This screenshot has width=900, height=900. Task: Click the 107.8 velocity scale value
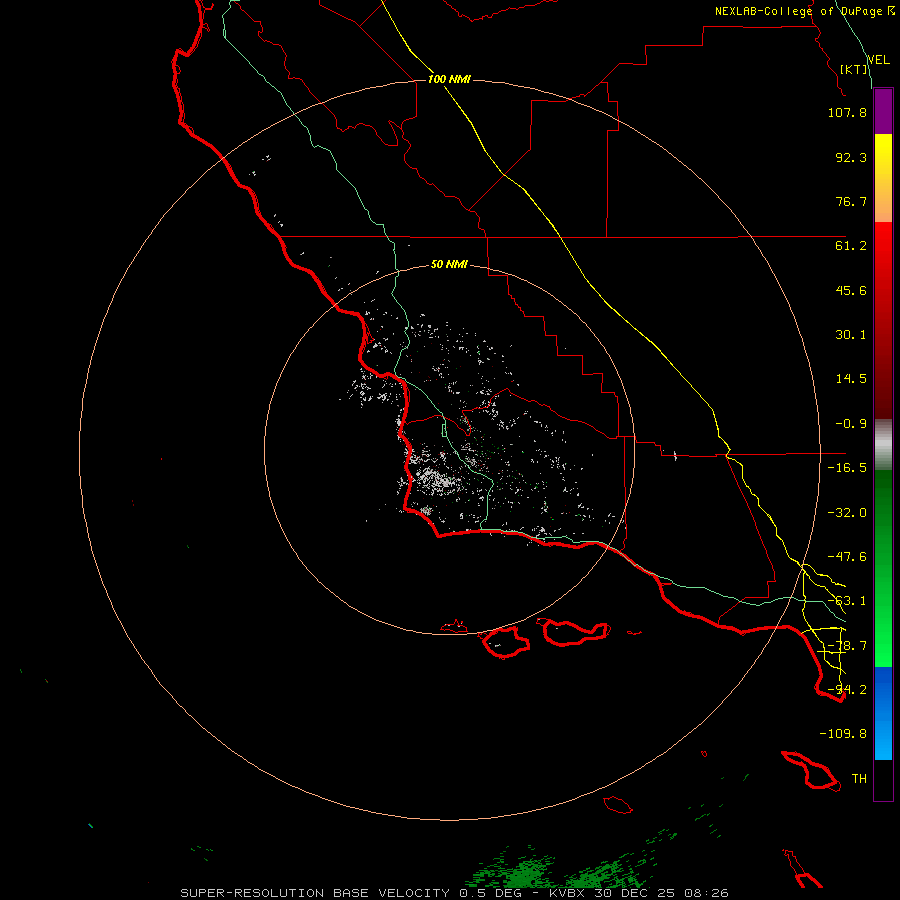tap(847, 112)
